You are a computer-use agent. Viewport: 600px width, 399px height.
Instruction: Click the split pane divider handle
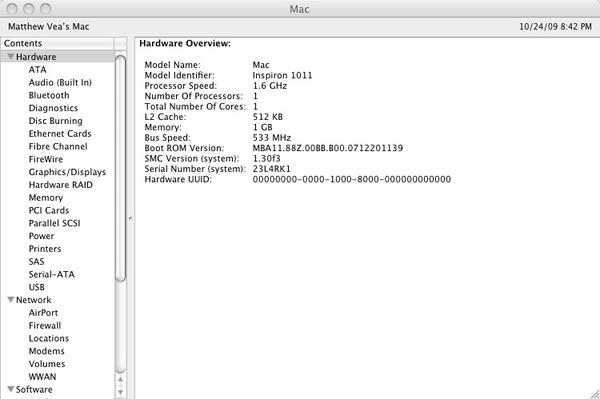pyautogui.click(x=130, y=219)
